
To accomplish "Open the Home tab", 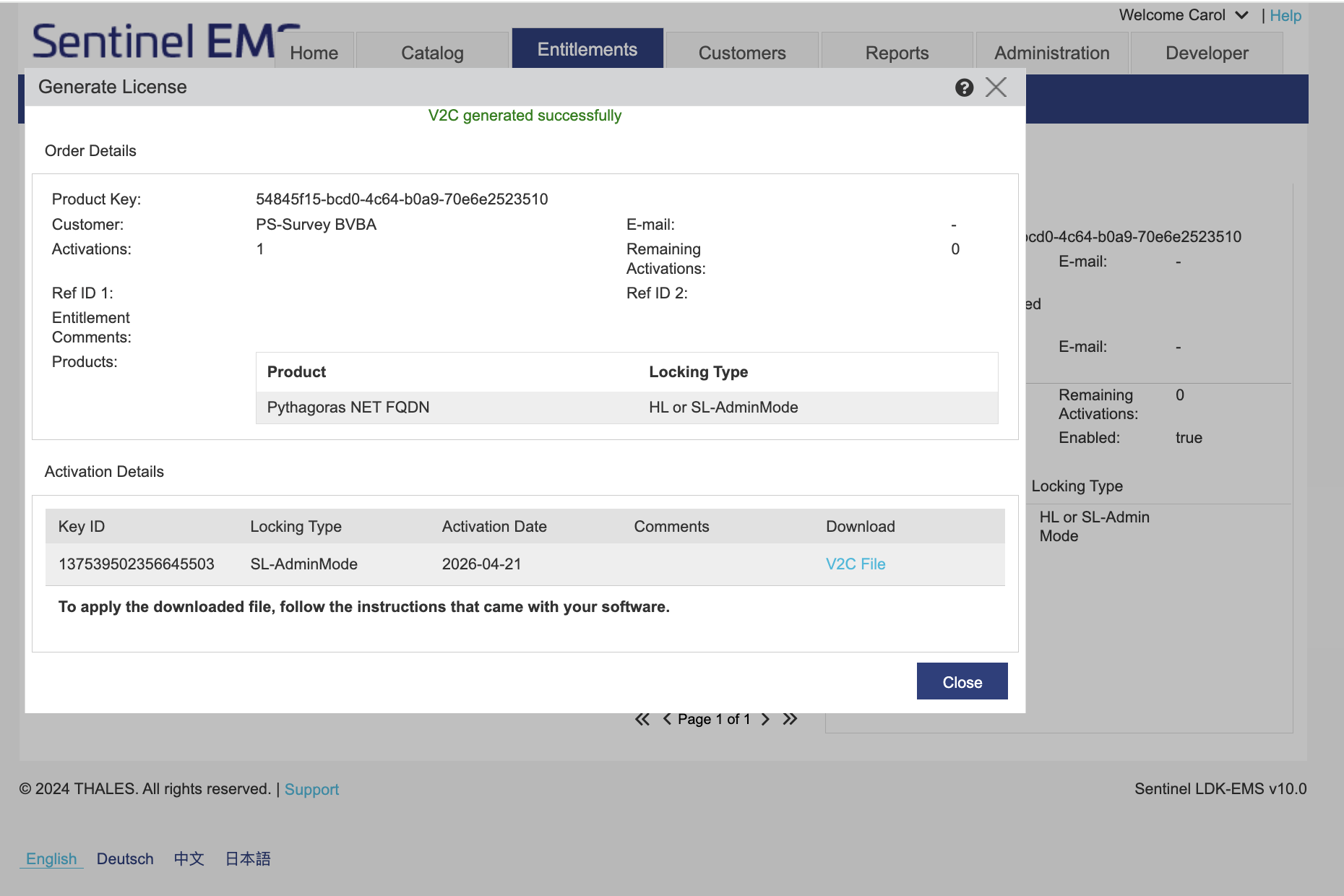I will (x=314, y=53).
